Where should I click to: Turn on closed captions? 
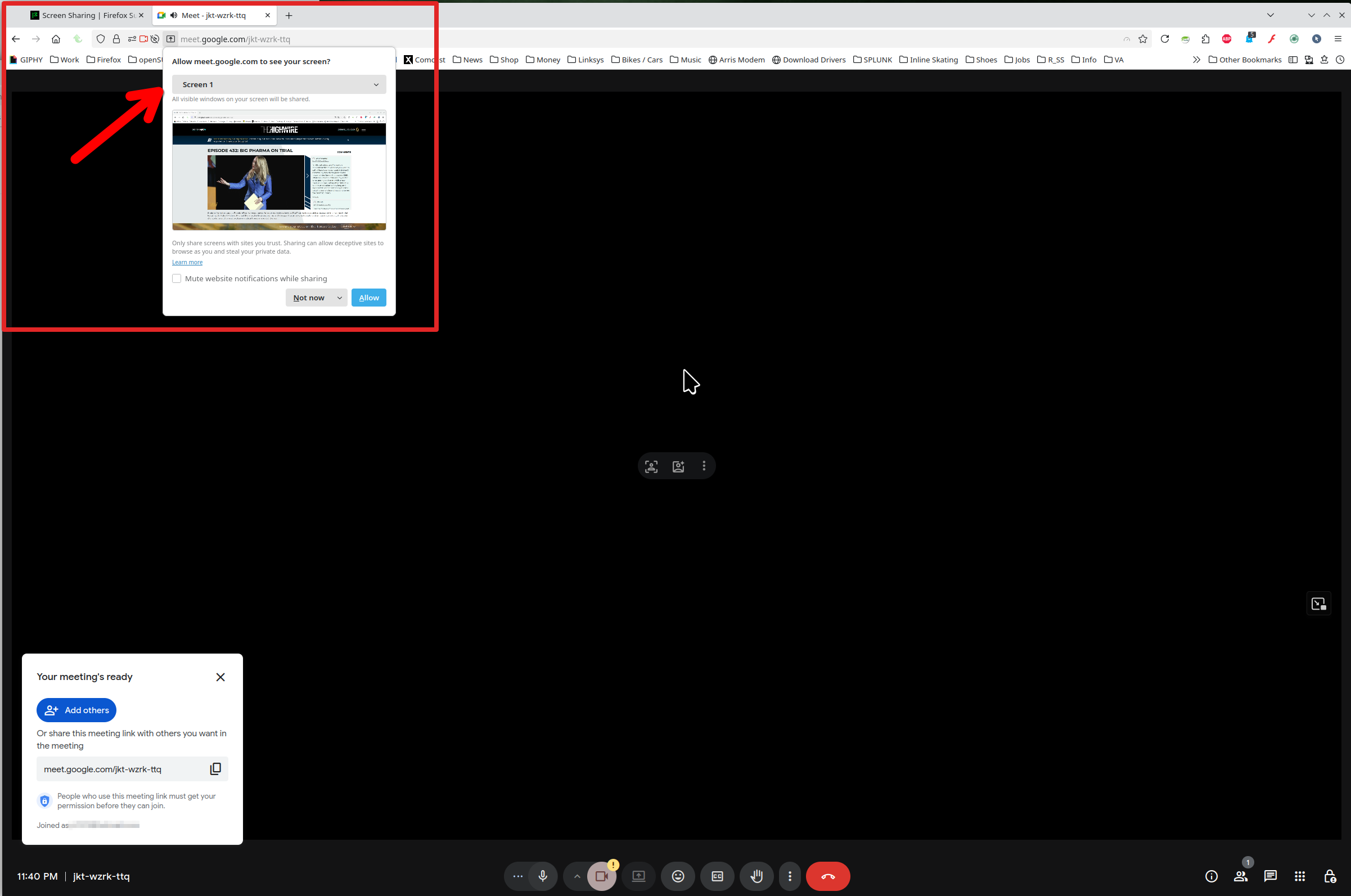pyautogui.click(x=717, y=876)
